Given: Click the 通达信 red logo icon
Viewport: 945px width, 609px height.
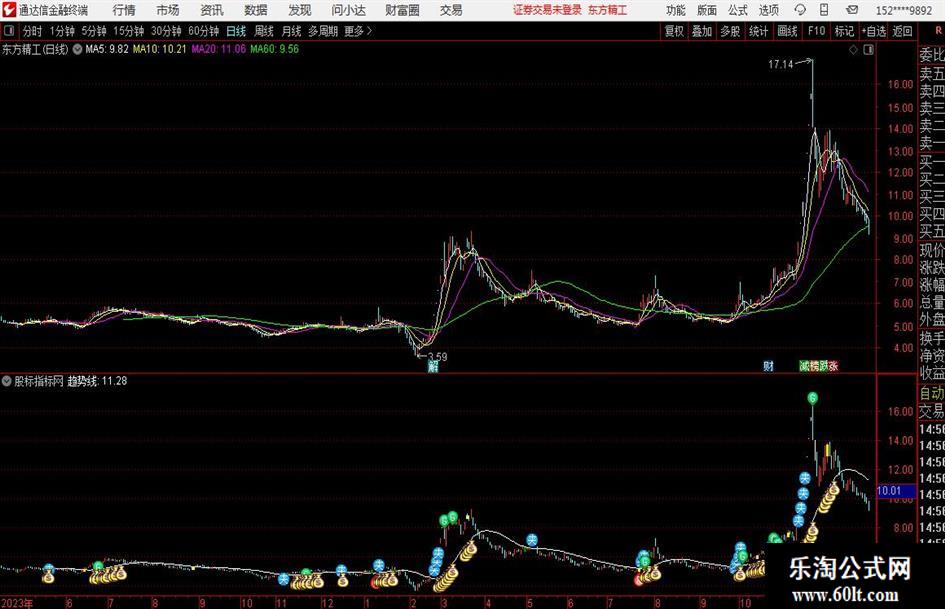Looking at the screenshot, I should pyautogui.click(x=10, y=10).
